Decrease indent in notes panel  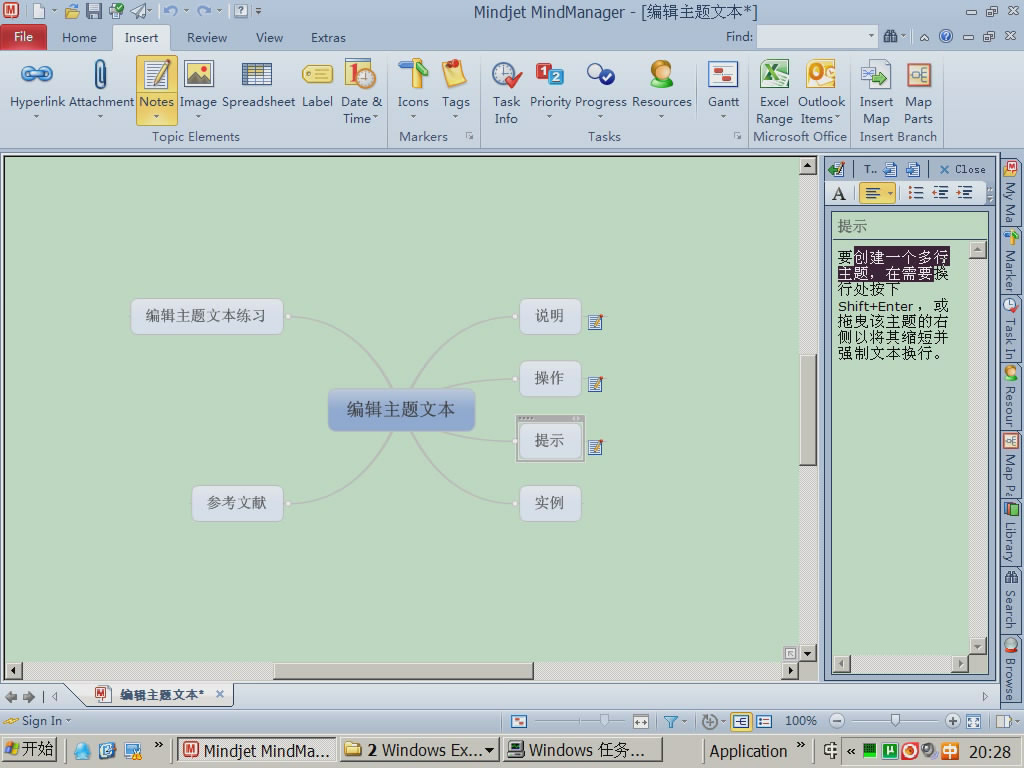click(940, 193)
